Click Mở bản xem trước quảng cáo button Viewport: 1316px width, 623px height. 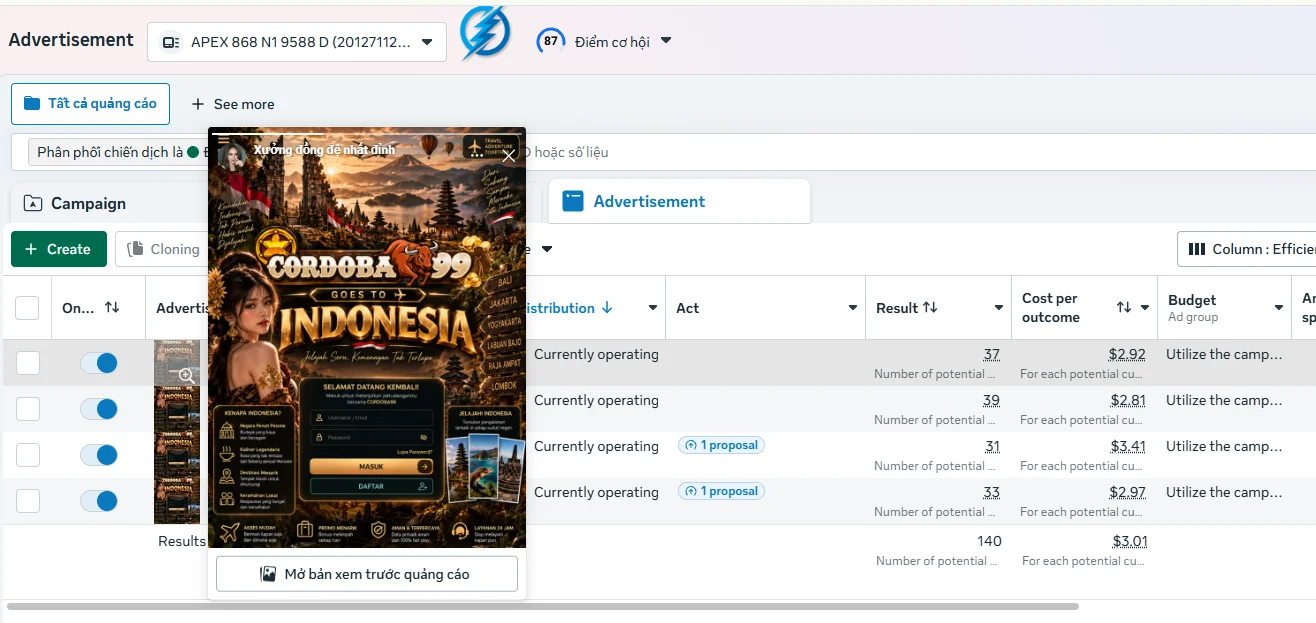[367, 574]
